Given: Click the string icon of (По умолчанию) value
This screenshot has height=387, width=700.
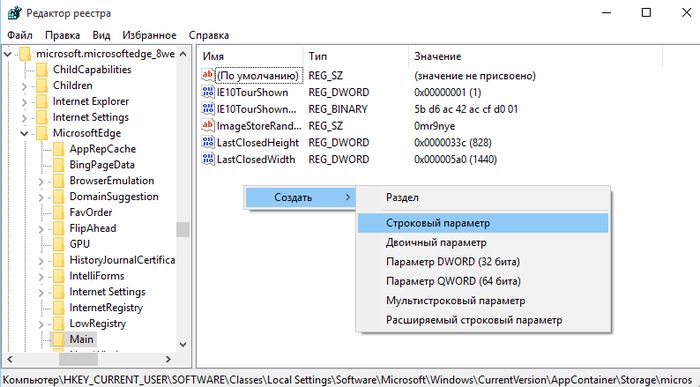Looking at the screenshot, I should point(208,75).
